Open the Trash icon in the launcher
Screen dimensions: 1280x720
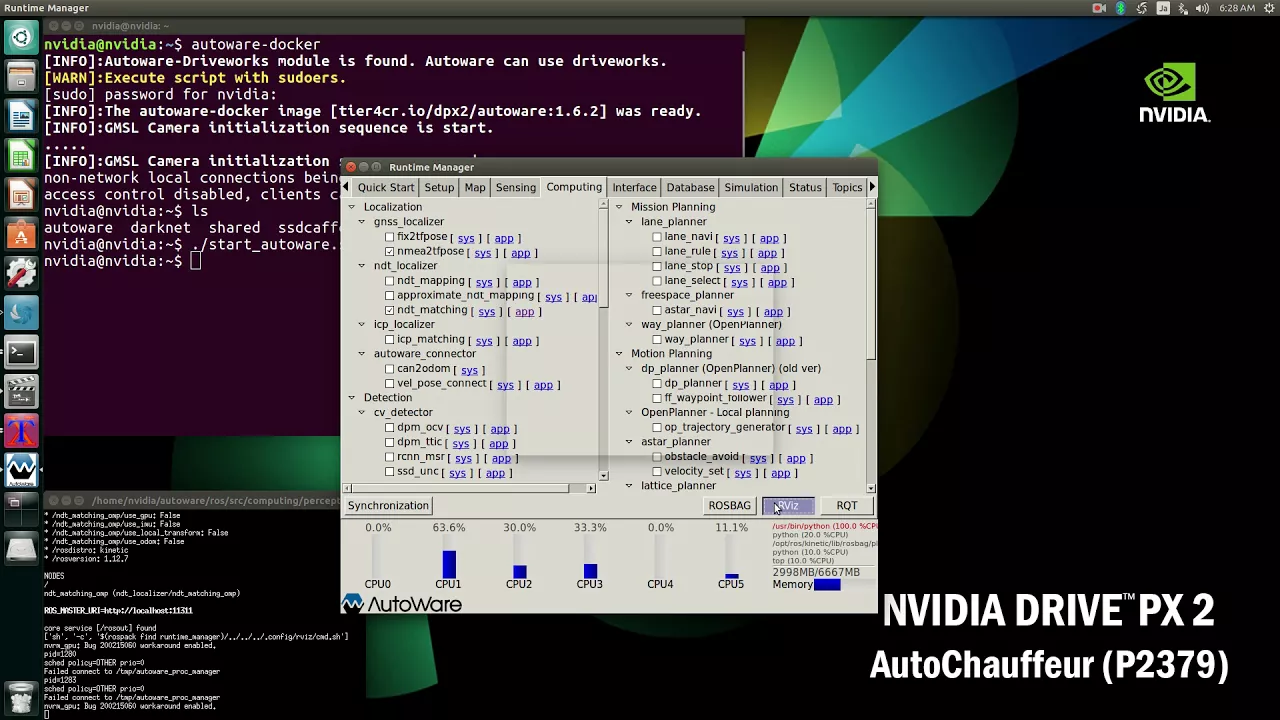21,696
